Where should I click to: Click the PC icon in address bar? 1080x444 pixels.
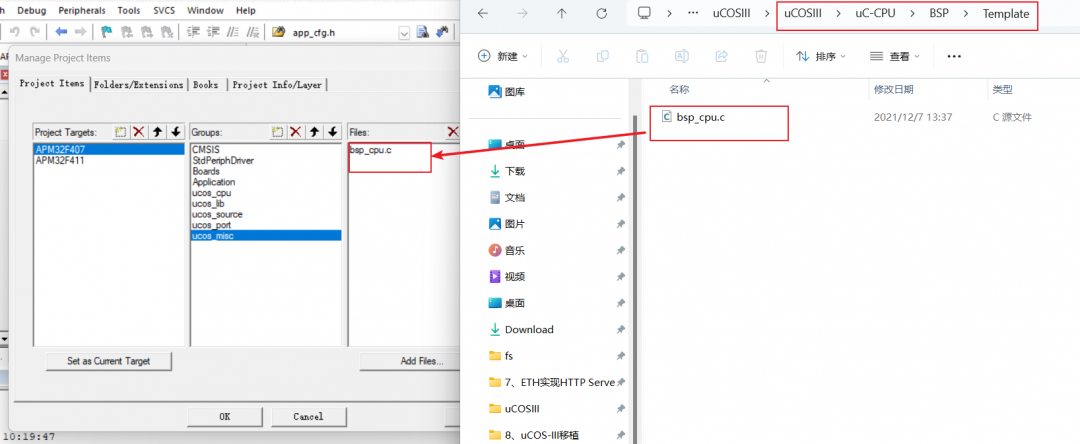645,14
